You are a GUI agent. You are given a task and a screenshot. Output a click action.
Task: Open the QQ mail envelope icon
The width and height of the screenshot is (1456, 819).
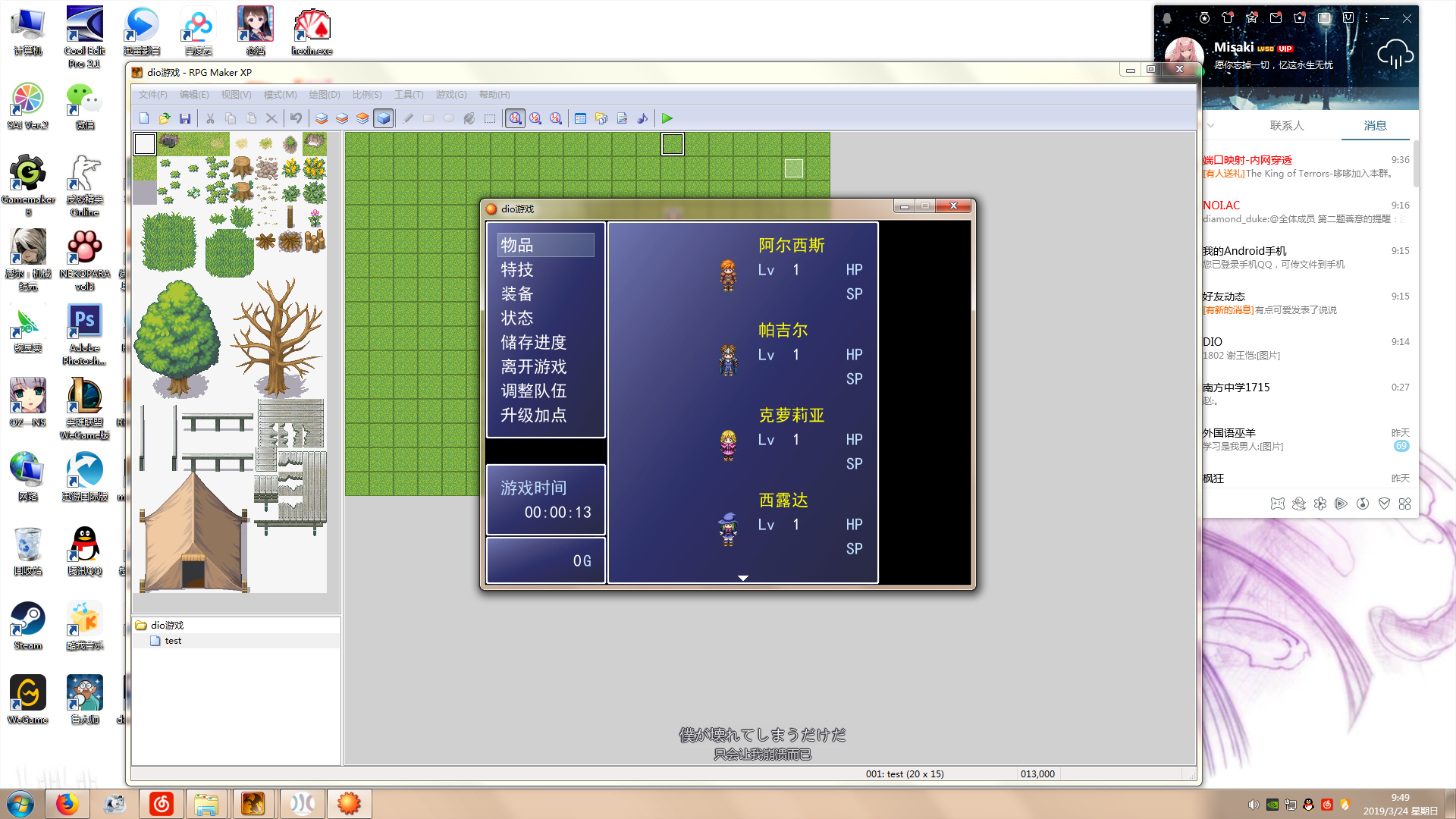[1276, 17]
